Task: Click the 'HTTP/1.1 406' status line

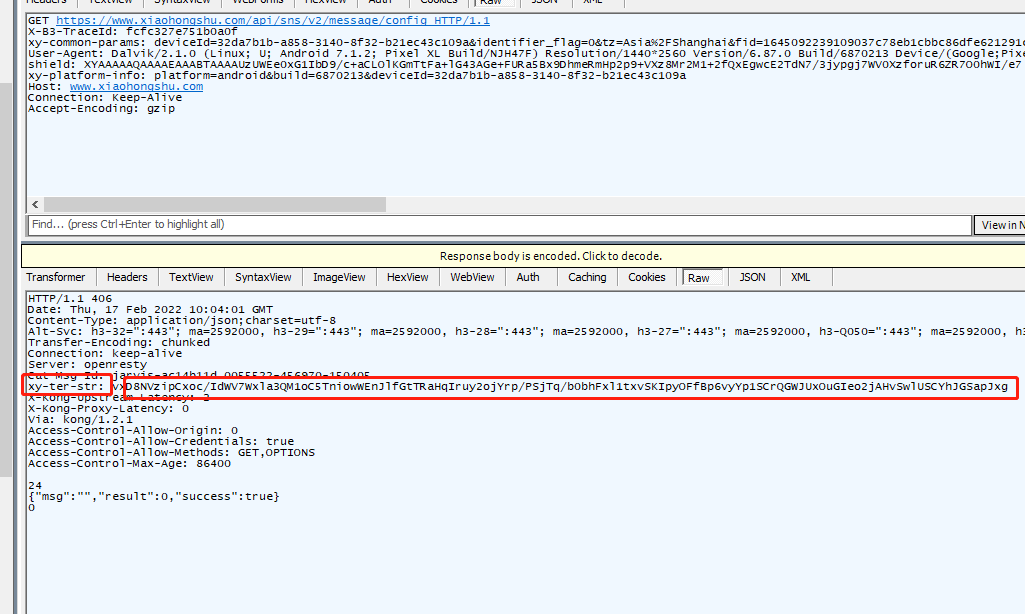Action: (x=70, y=299)
